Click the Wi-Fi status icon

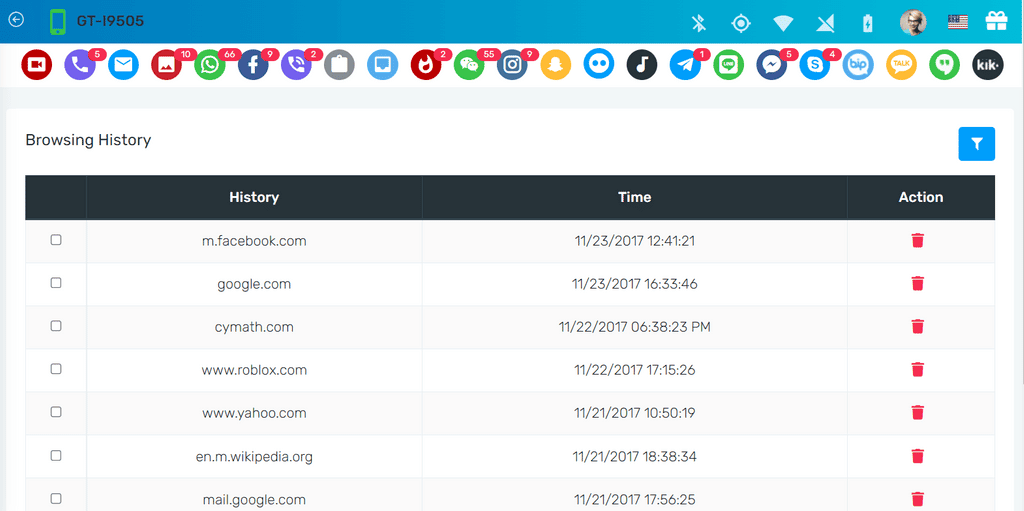point(783,24)
